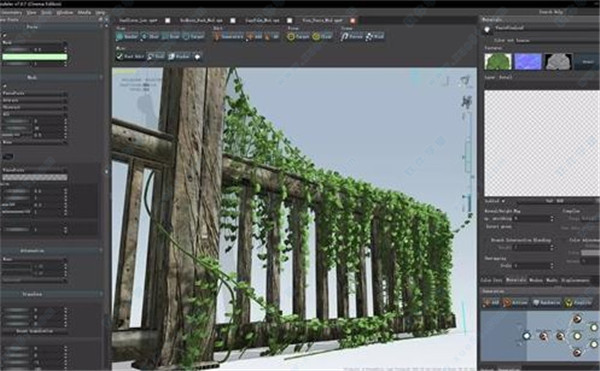The height and width of the screenshot is (371, 600).
Task: Click the gray color swatch under Color Adjustment
Action: click(x=590, y=253)
